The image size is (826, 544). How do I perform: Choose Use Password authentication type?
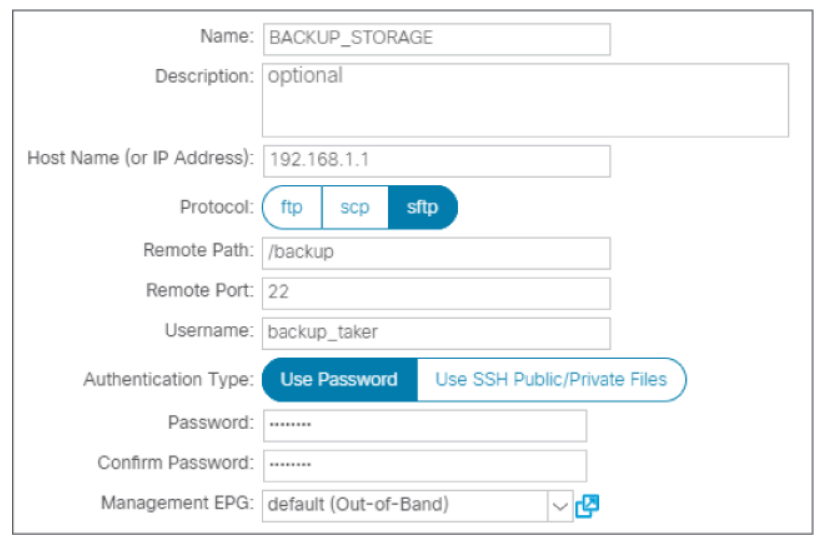[339, 380]
